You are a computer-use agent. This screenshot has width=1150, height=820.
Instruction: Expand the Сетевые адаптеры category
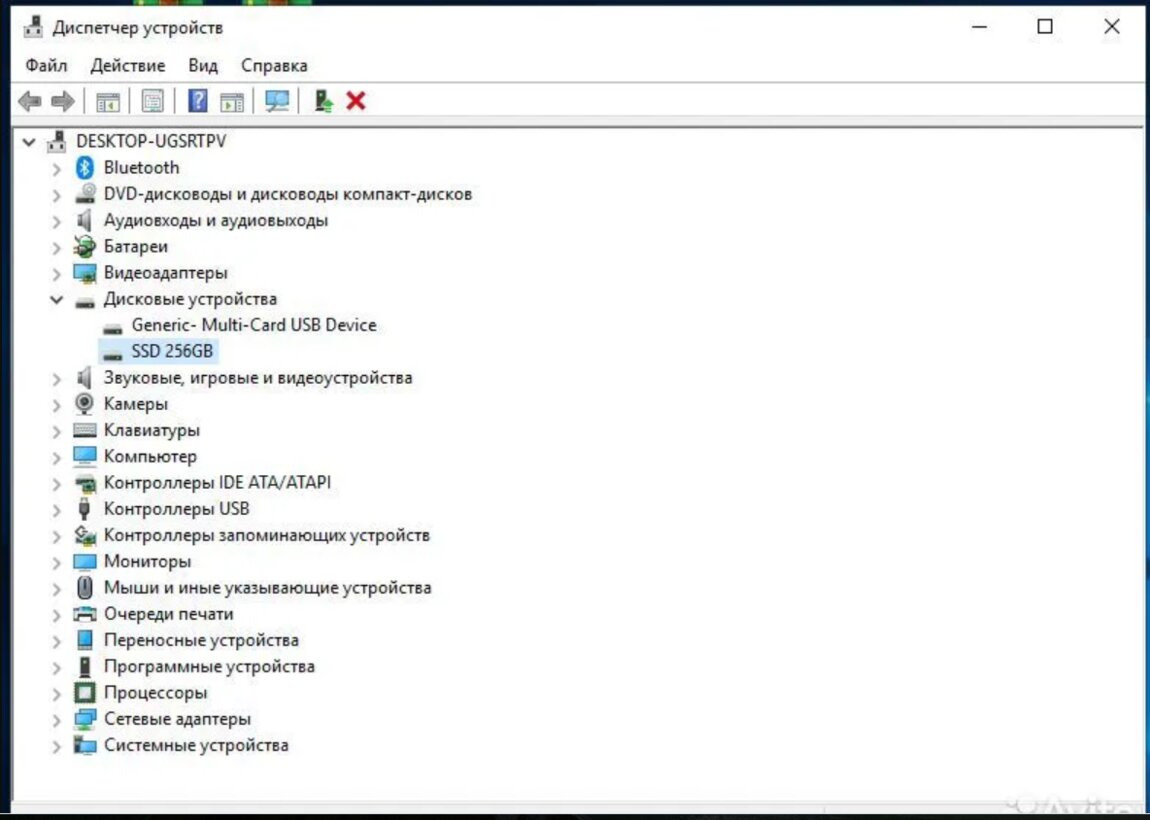point(57,720)
